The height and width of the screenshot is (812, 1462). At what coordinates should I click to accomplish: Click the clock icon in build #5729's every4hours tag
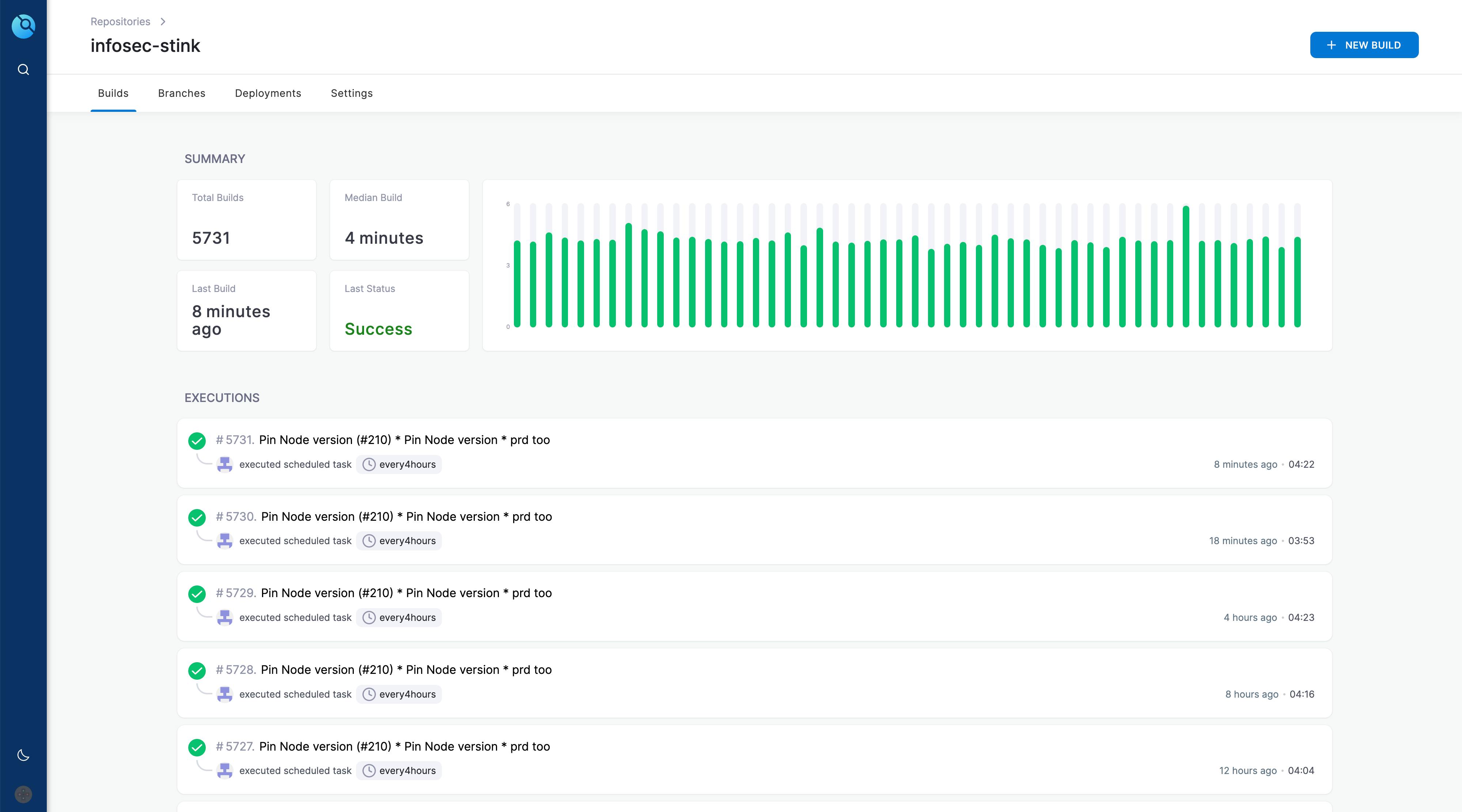point(369,617)
